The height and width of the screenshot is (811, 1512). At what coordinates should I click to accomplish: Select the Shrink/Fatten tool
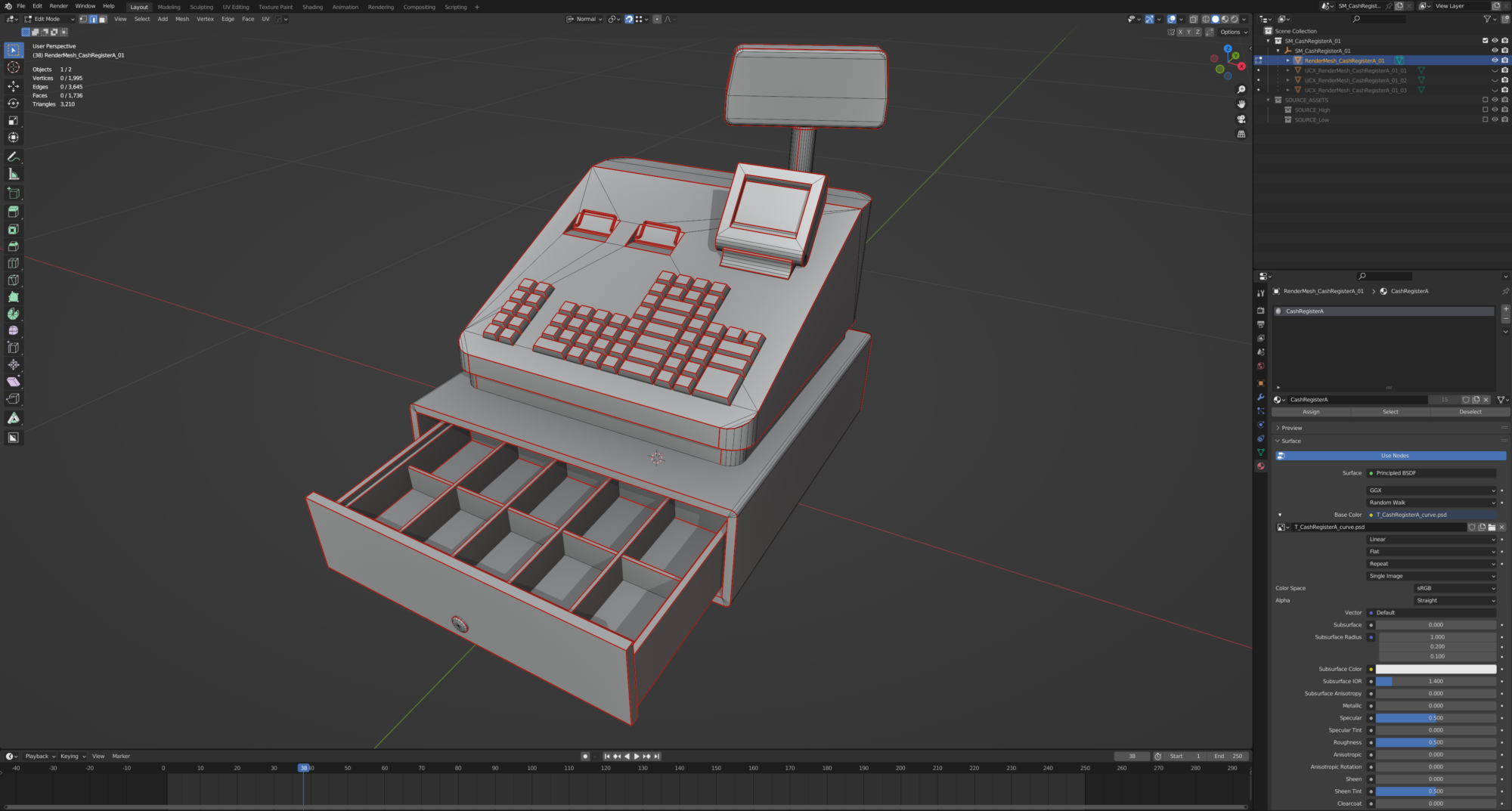[14, 364]
